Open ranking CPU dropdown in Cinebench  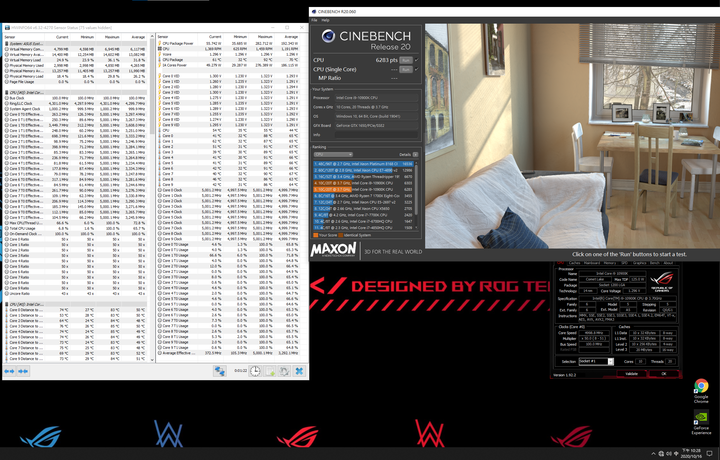[333, 155]
